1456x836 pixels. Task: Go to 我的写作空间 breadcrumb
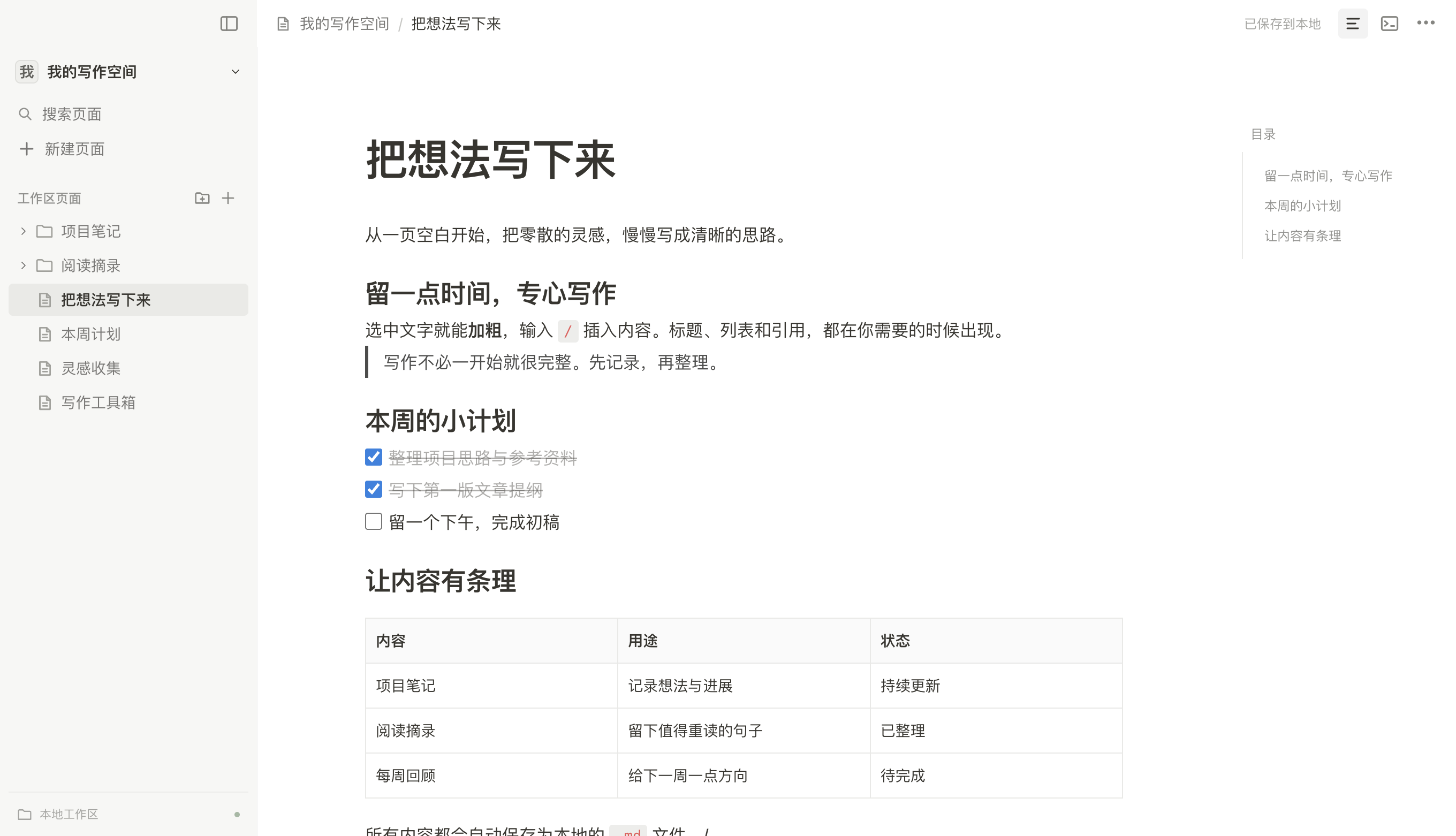345,24
